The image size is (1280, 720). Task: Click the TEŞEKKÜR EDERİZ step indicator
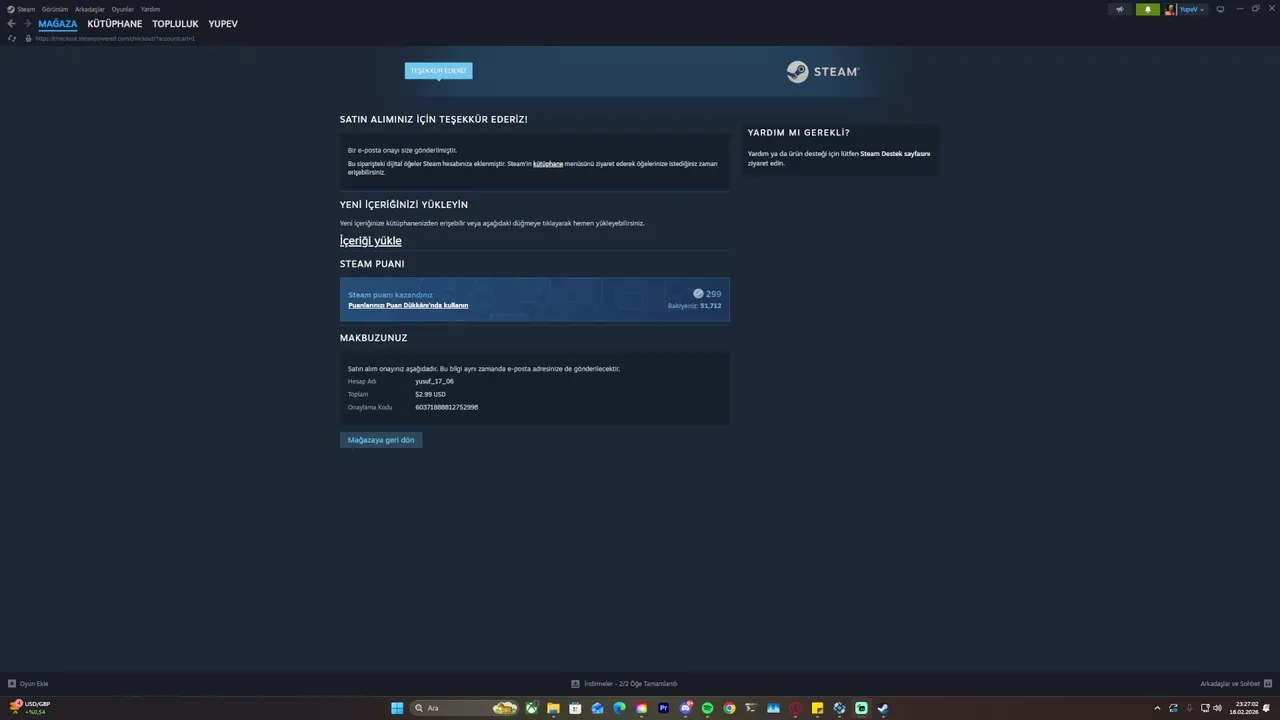[x=438, y=70]
